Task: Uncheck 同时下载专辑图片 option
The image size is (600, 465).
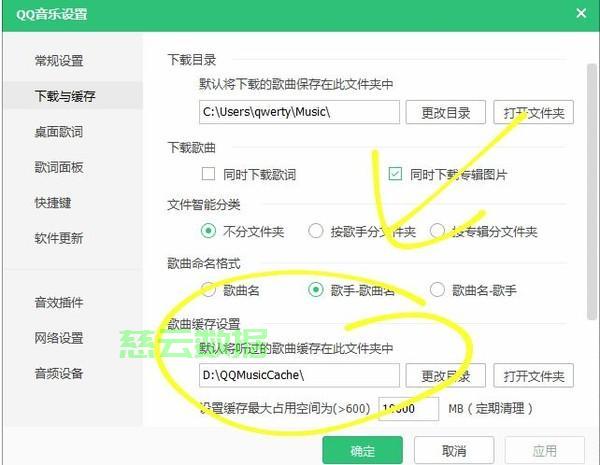Action: click(395, 174)
